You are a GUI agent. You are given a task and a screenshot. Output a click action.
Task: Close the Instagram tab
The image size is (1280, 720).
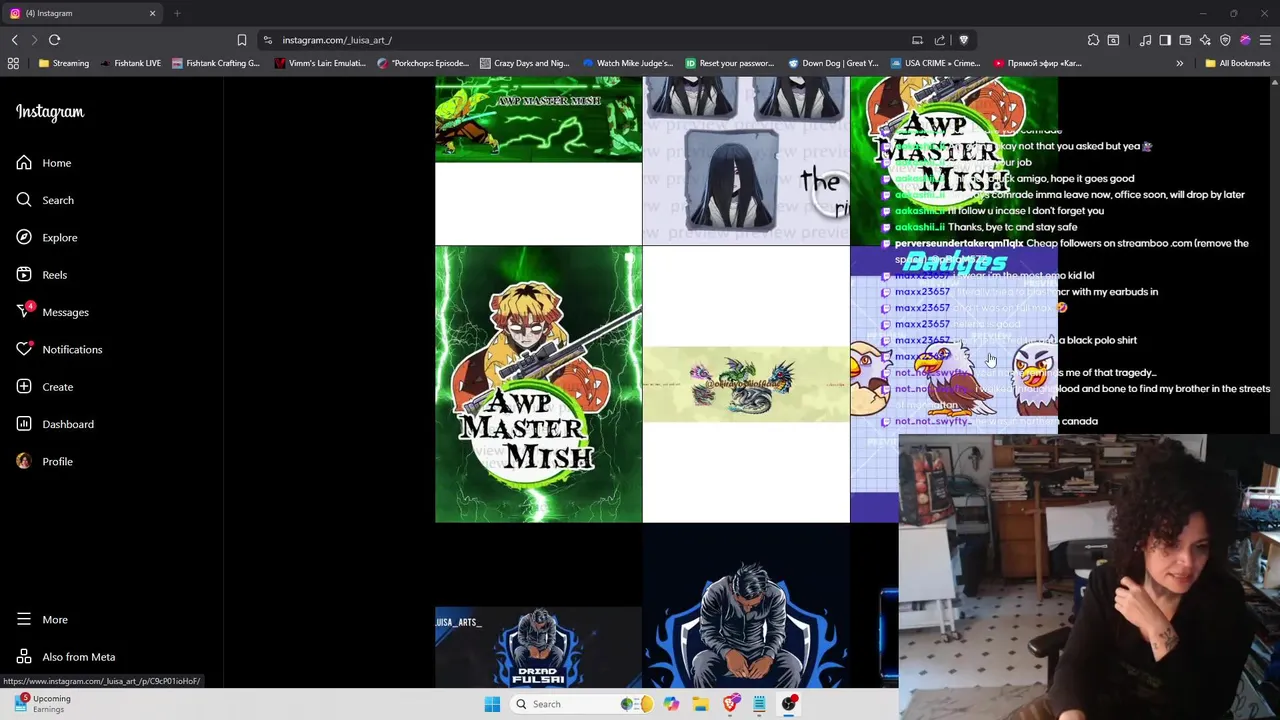tap(152, 13)
